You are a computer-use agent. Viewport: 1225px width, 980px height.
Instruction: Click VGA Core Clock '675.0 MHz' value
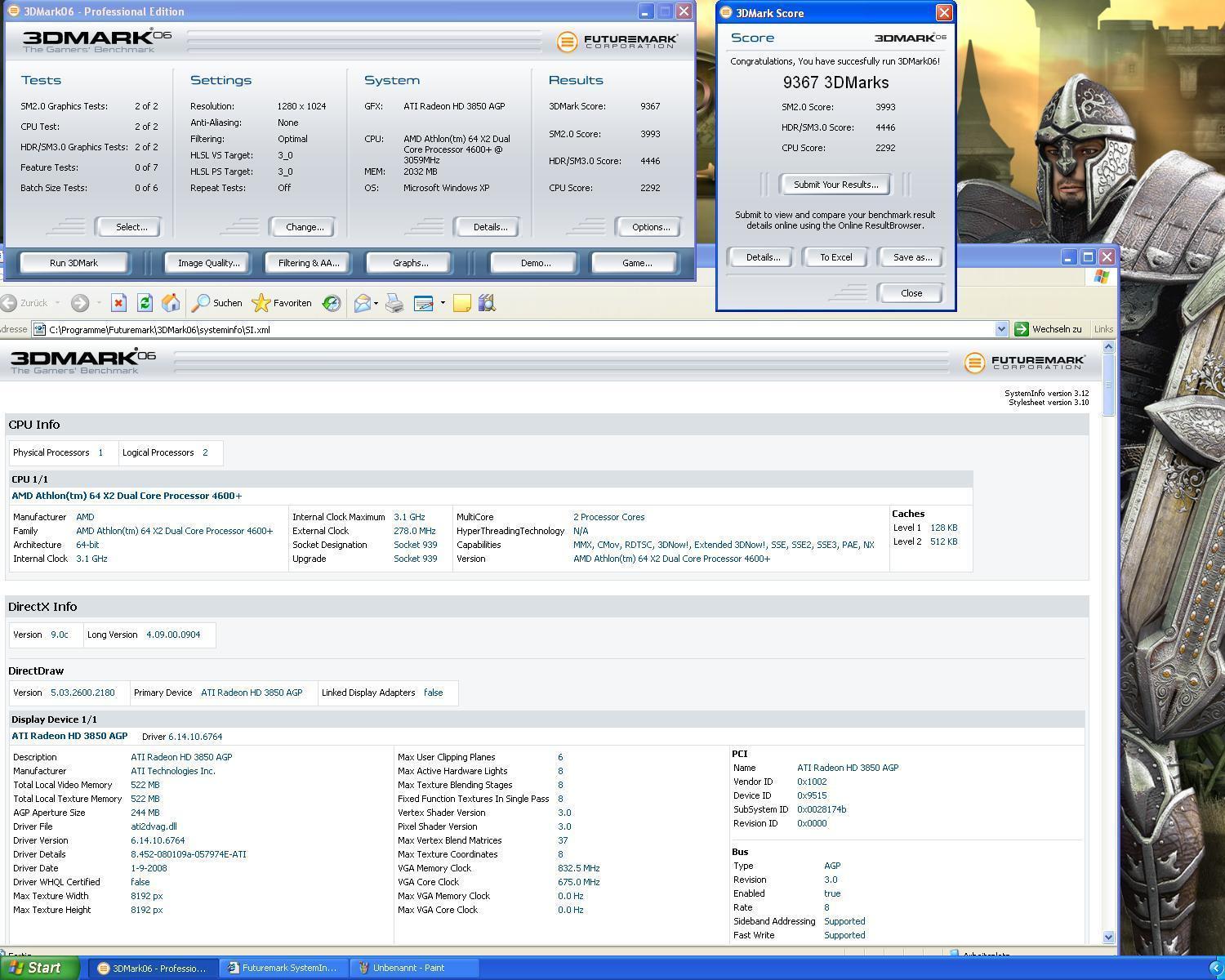pos(578,882)
